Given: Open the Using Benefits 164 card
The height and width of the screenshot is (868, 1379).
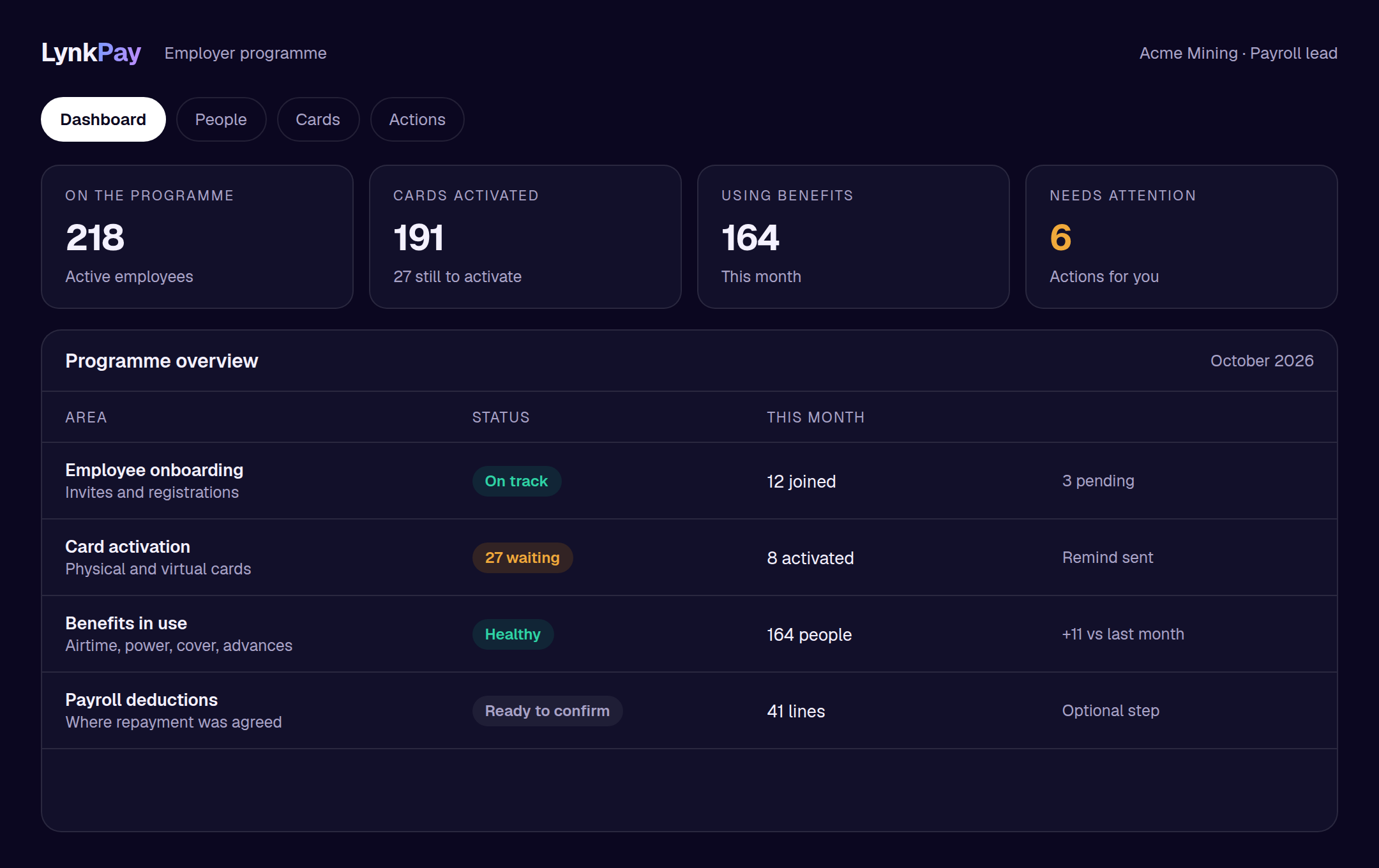Looking at the screenshot, I should 854,237.
